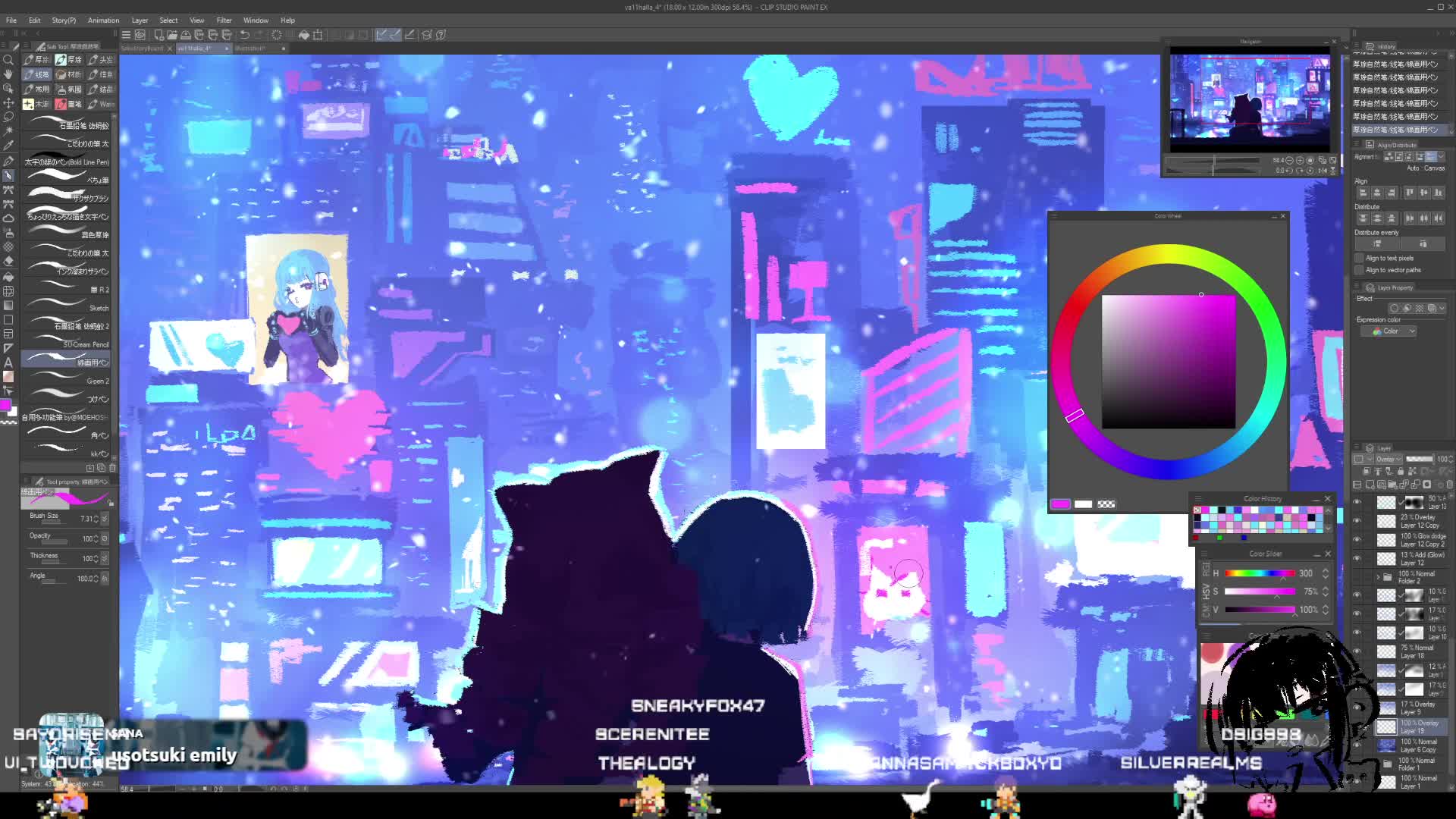Toggle Snap to Ruler icon

tap(381, 35)
